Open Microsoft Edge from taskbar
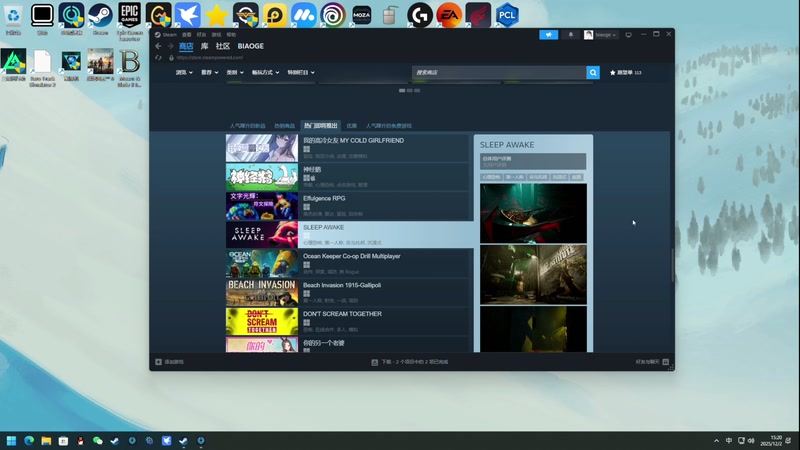Viewport: 800px width, 450px height. click(x=29, y=441)
